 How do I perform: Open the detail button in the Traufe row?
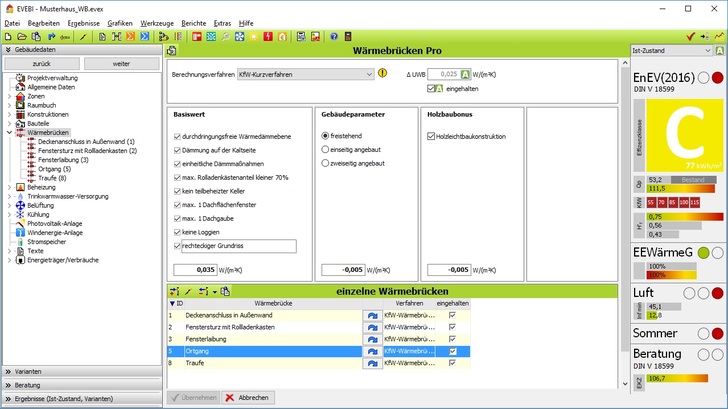371,364
